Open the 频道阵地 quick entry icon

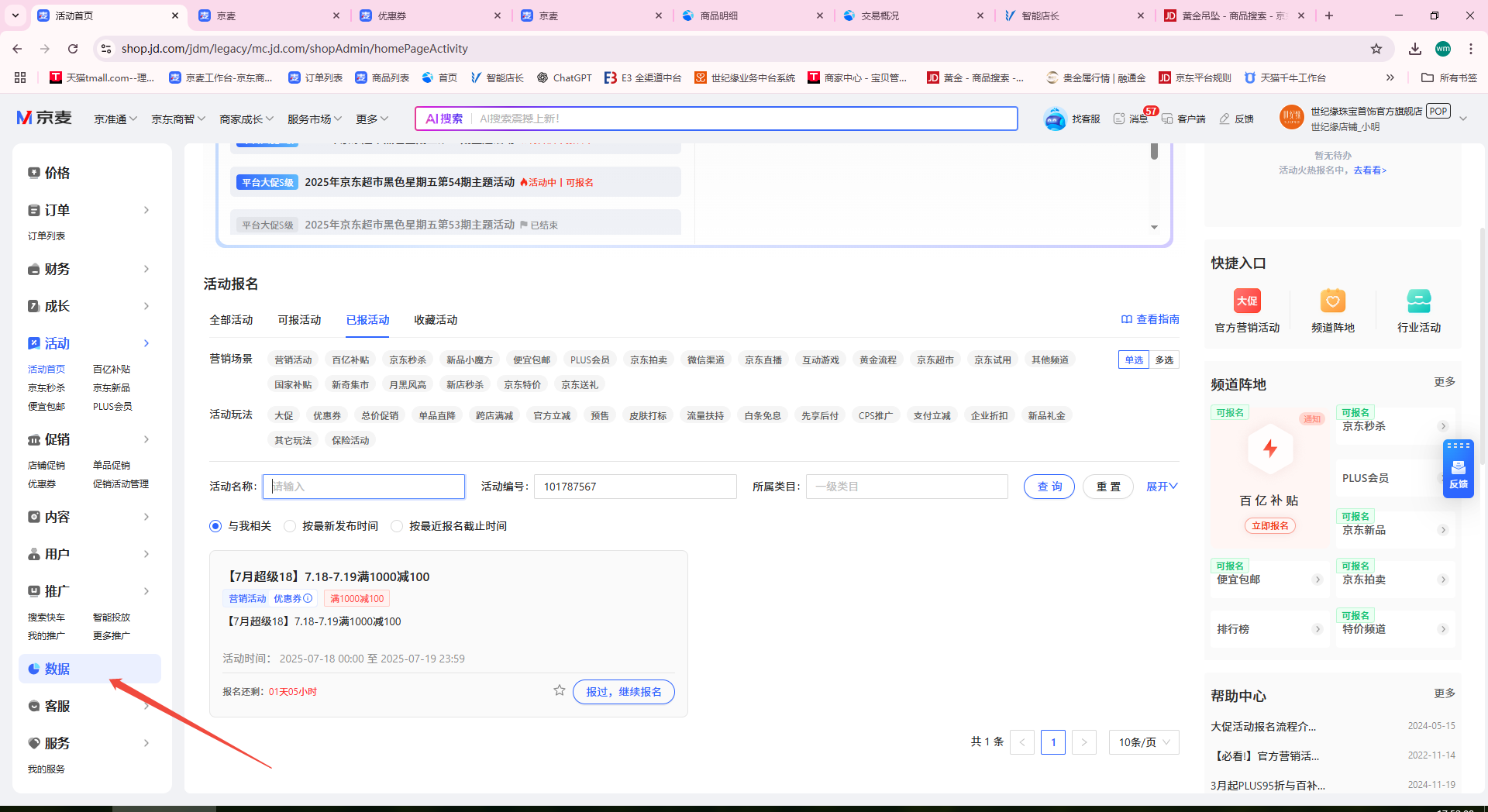(1332, 301)
